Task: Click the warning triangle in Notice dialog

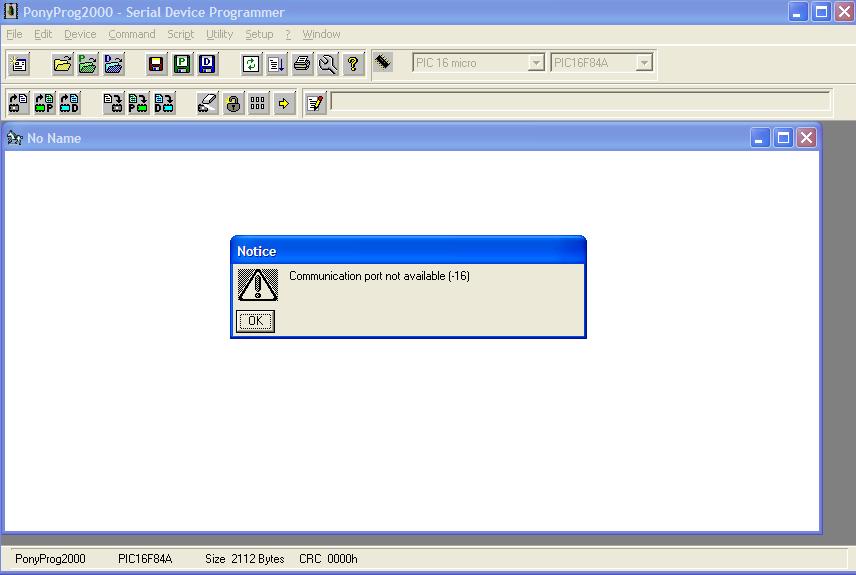Action: click(258, 284)
